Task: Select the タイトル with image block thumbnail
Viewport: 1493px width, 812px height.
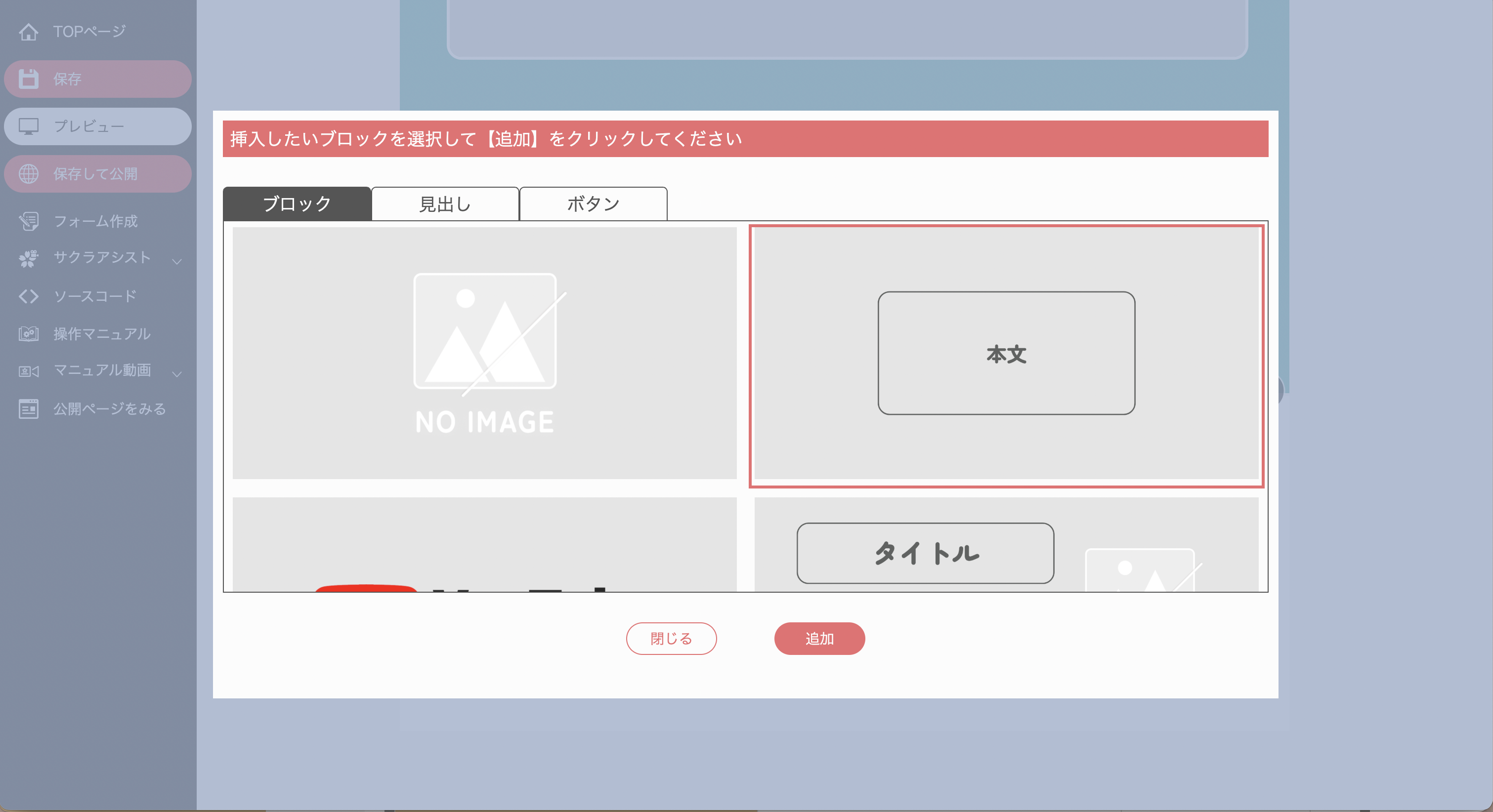Action: tap(1006, 544)
